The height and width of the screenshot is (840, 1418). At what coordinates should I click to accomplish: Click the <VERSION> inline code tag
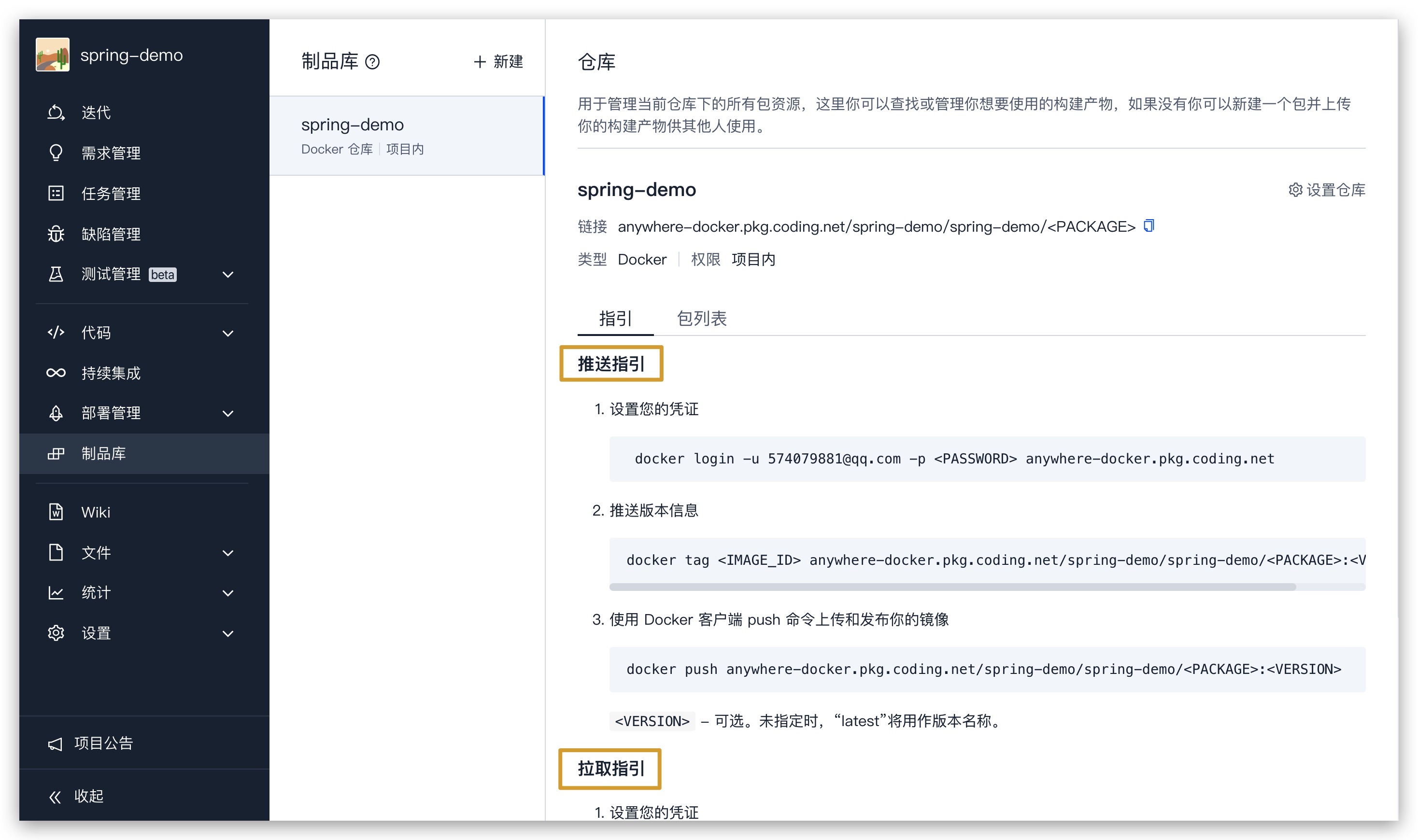pos(652,721)
